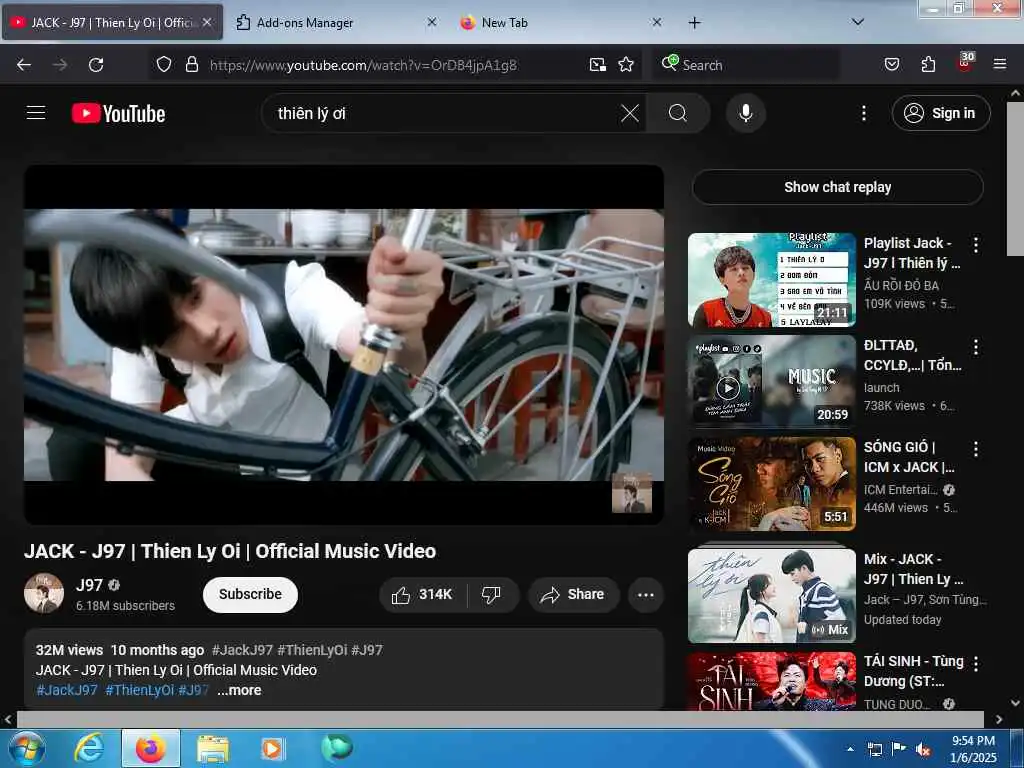1024x768 pixels.
Task: Launch Internet Explorer from the taskbar
Action: [x=89, y=748]
